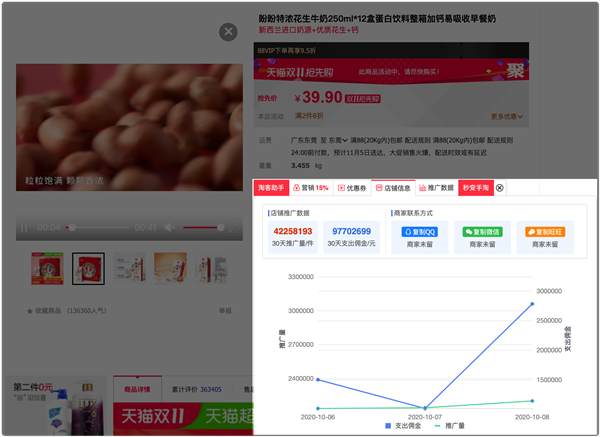Select the 店铺信息 tab

(x=393, y=188)
